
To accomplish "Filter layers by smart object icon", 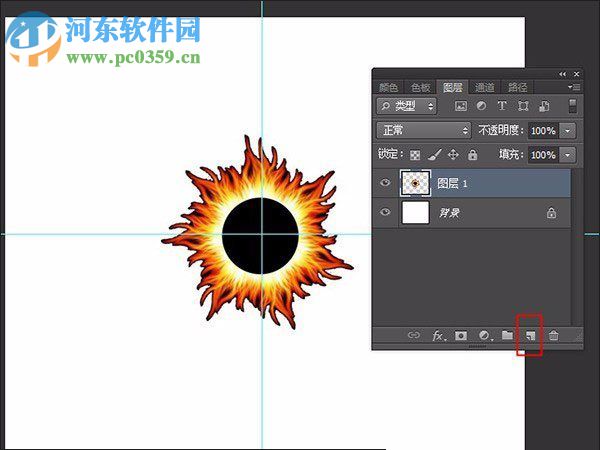I will pos(544,106).
